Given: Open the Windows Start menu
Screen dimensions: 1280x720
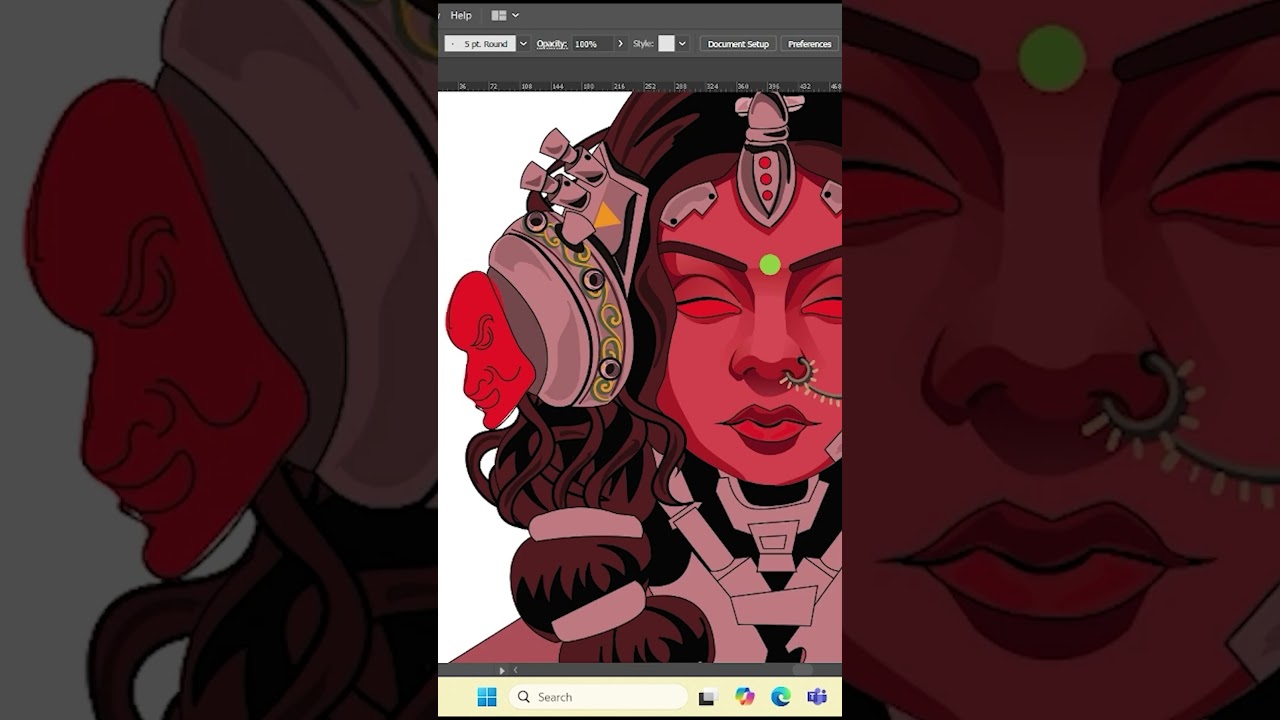Looking at the screenshot, I should (x=487, y=697).
